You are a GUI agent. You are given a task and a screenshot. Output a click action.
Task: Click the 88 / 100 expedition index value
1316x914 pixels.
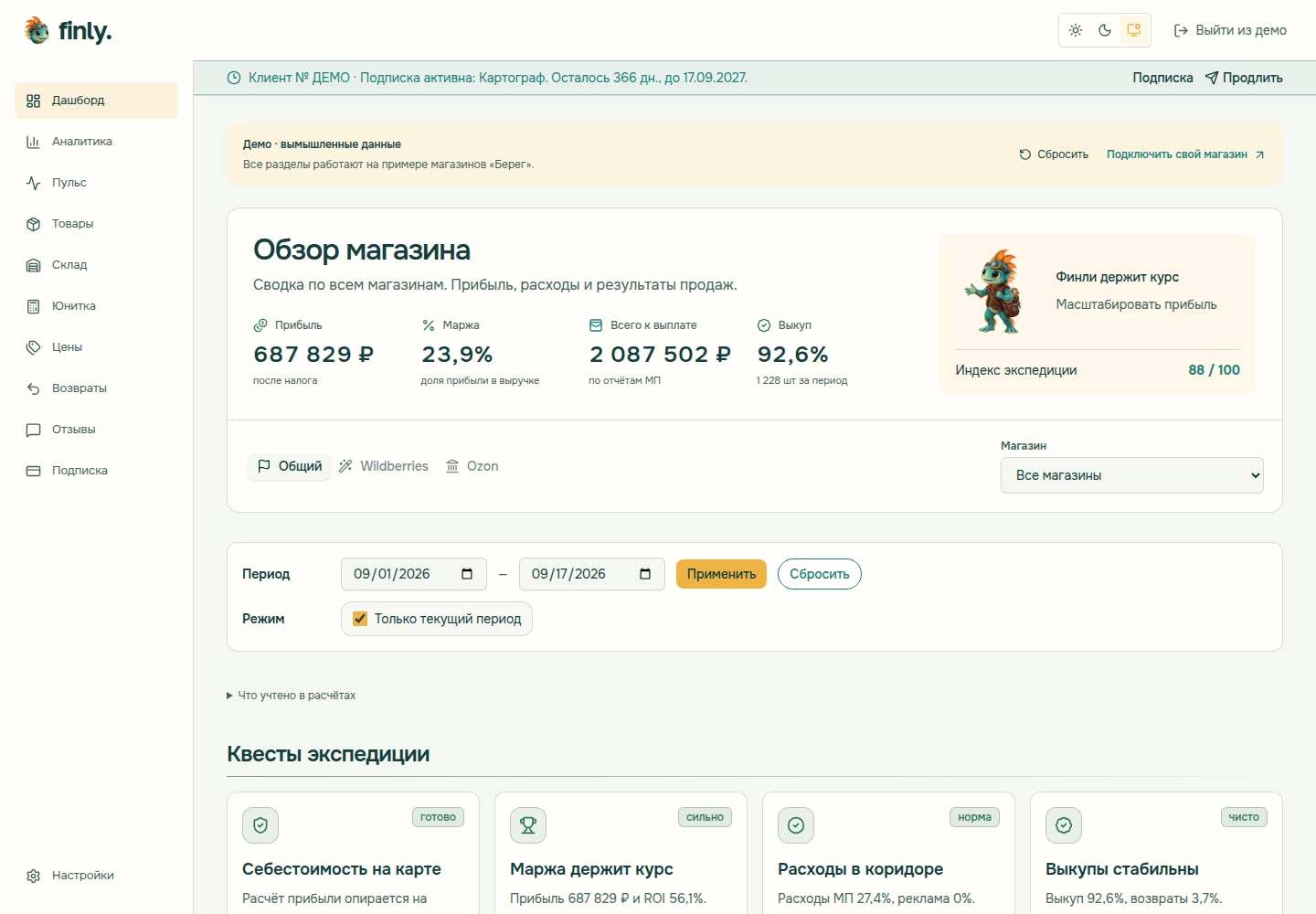[1214, 370]
